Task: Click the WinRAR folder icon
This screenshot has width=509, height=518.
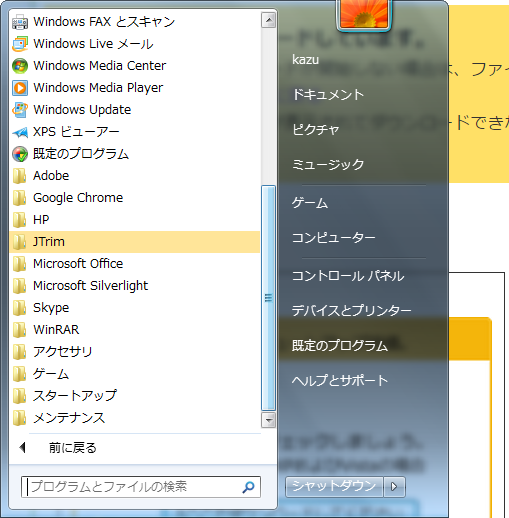Action: [20, 330]
